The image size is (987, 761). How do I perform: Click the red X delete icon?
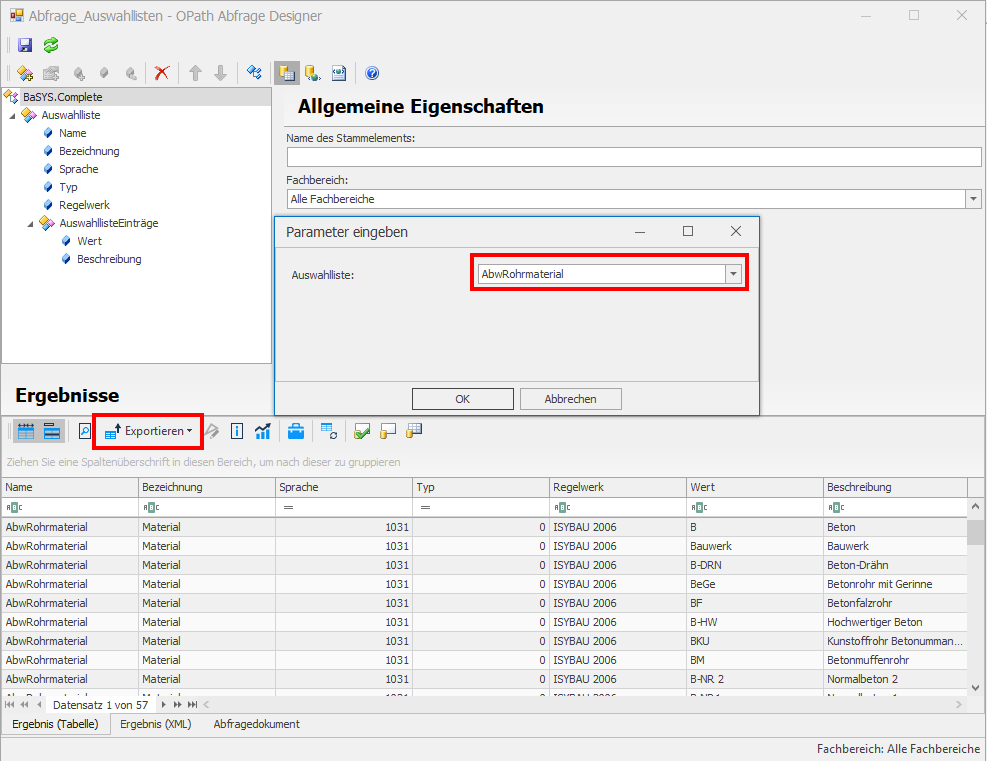click(161, 73)
